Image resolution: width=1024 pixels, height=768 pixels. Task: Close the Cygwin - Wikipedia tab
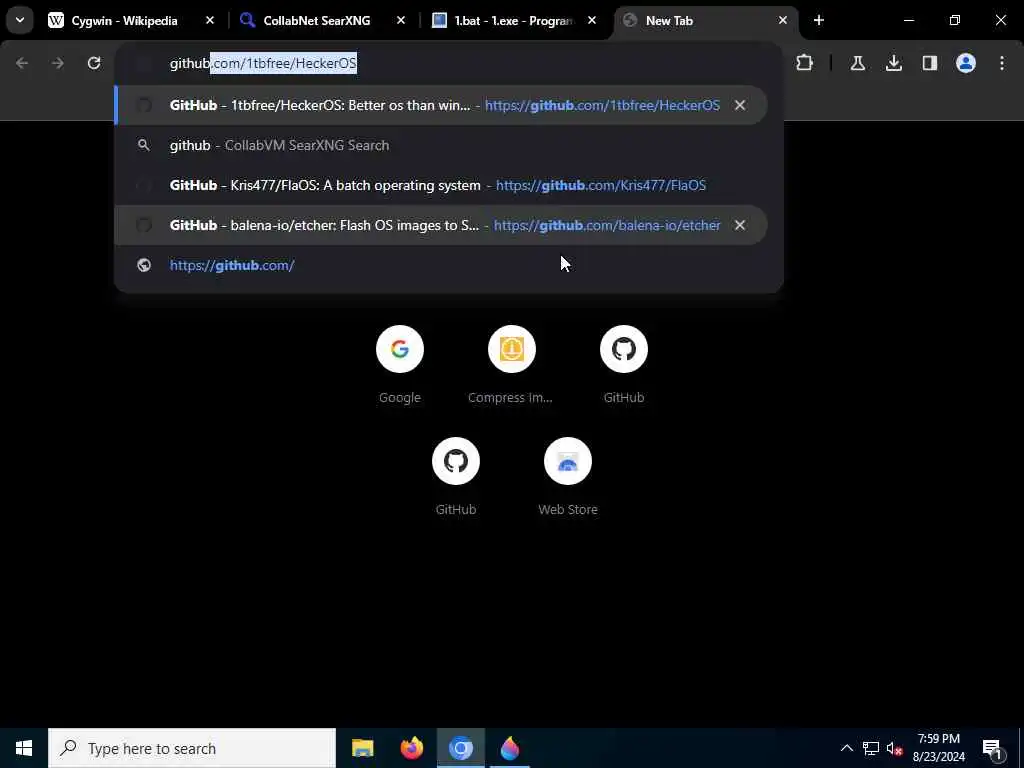coord(210,21)
